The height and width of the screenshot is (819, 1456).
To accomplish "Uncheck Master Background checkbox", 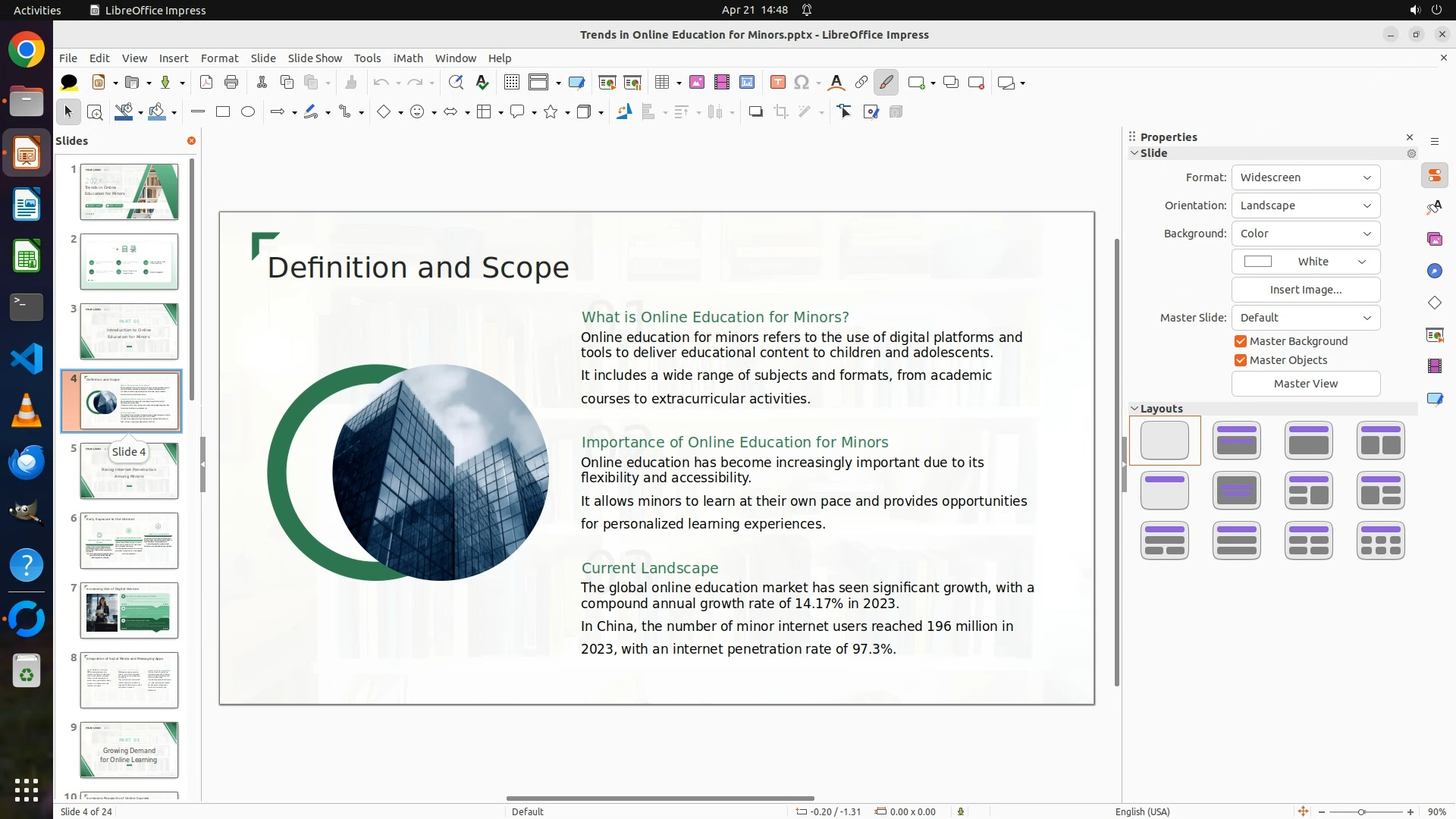I will pyautogui.click(x=1241, y=341).
